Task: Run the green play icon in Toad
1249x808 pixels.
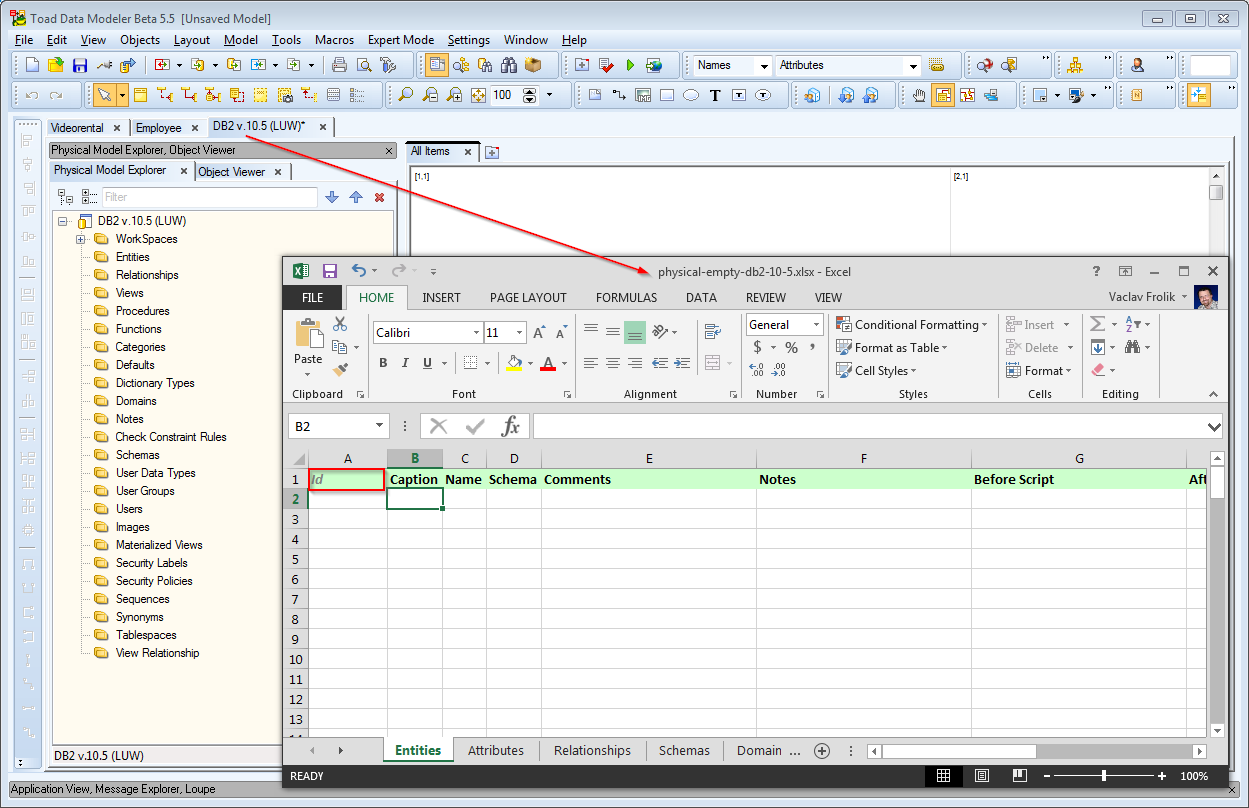Action: tap(630, 66)
